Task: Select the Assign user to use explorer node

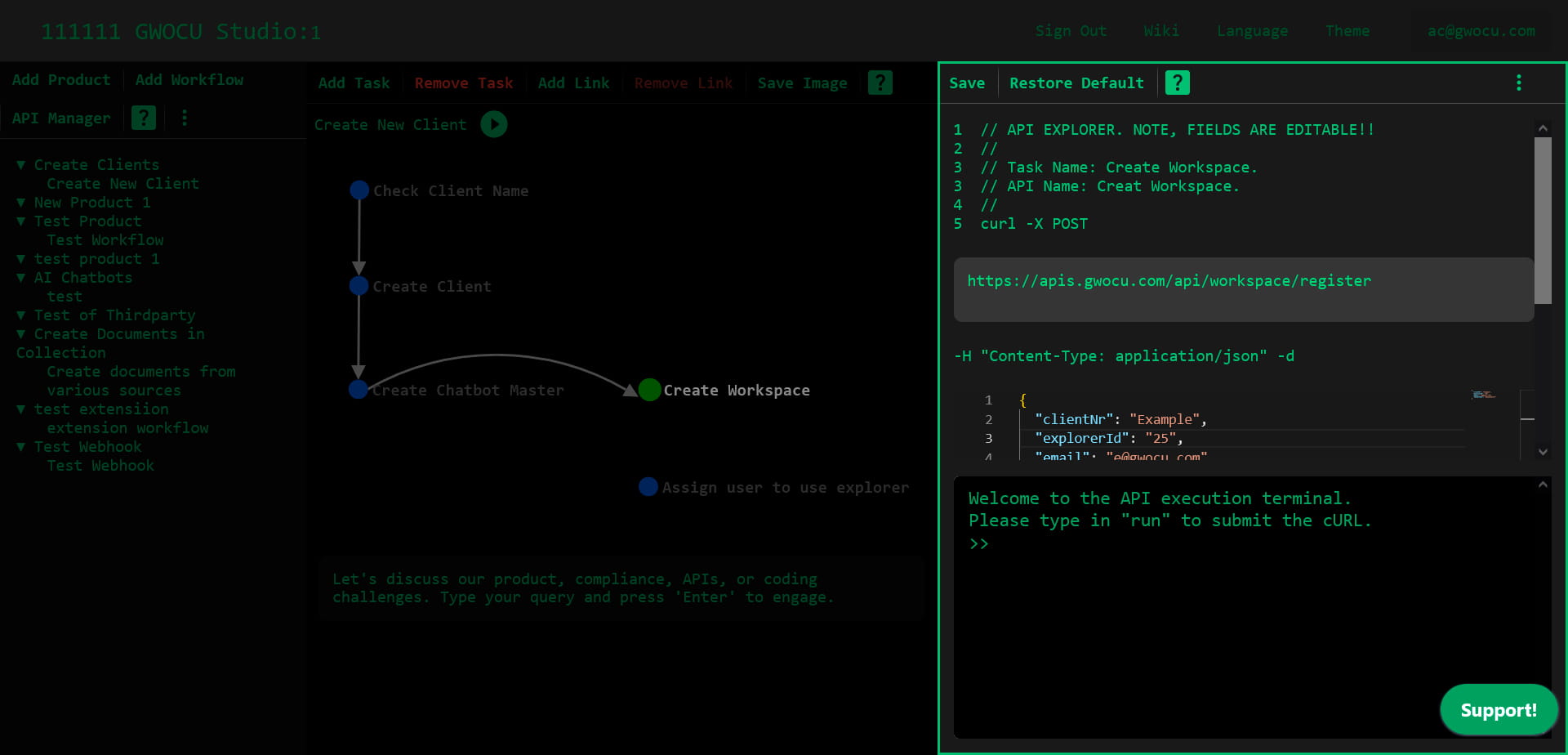Action: point(648,487)
